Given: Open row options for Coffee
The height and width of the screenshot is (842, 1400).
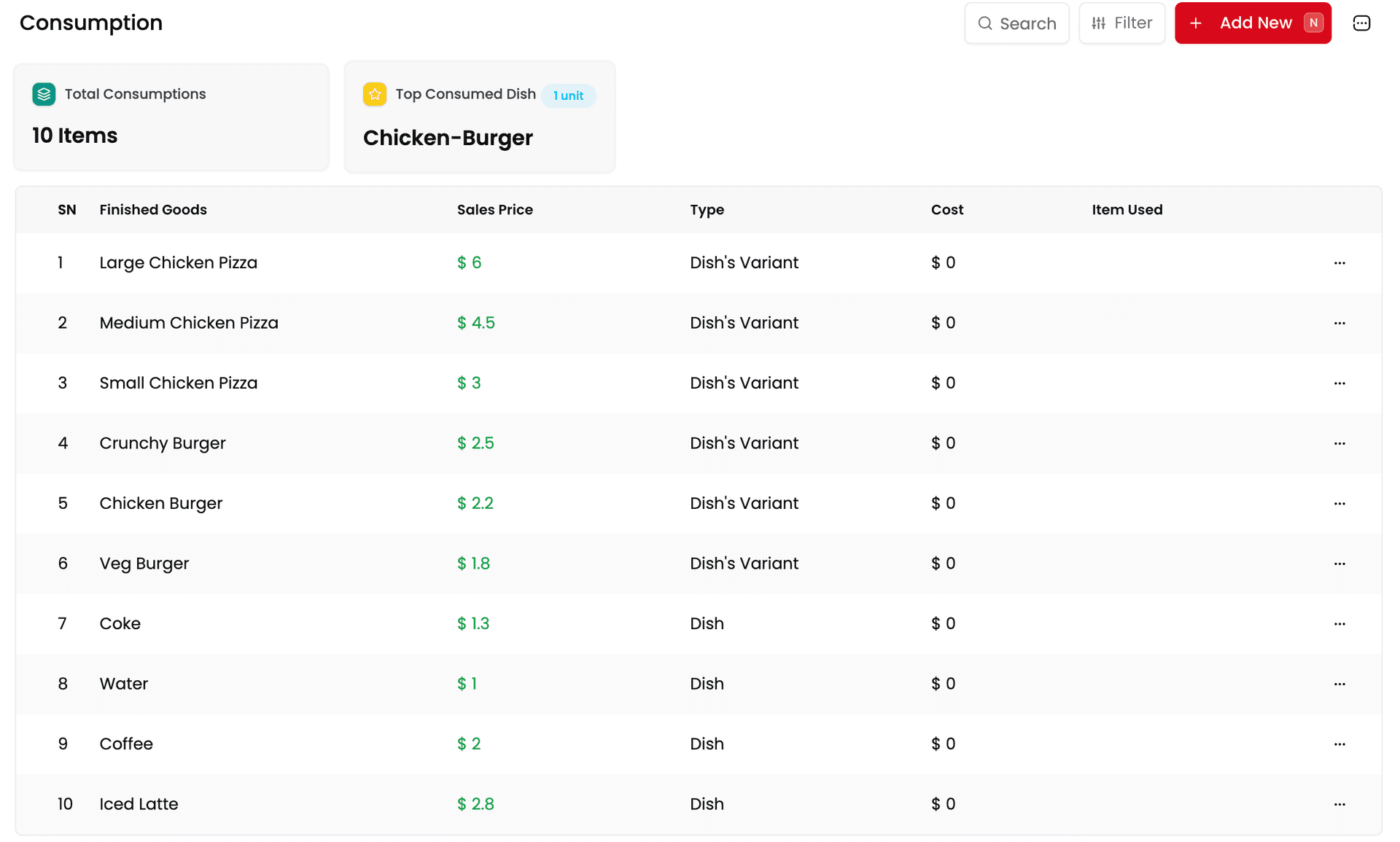Looking at the screenshot, I should coord(1339,744).
